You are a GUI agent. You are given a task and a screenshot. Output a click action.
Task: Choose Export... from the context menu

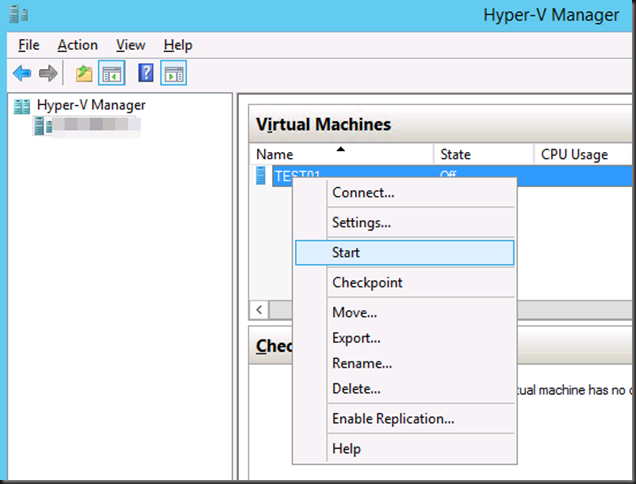(405, 338)
